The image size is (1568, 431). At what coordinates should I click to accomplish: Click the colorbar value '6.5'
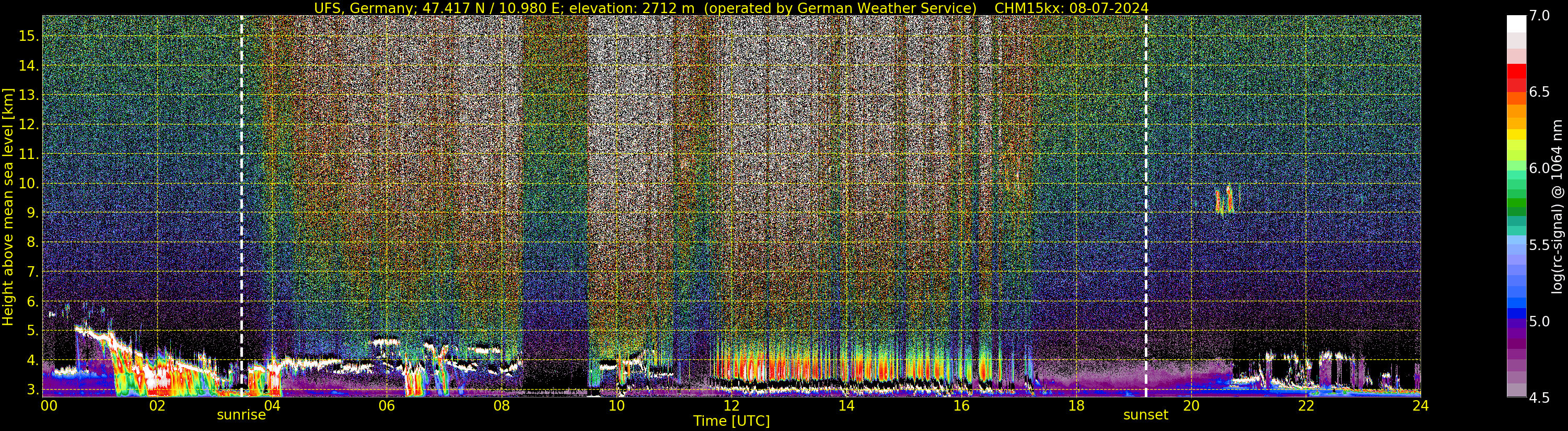click(x=1539, y=92)
